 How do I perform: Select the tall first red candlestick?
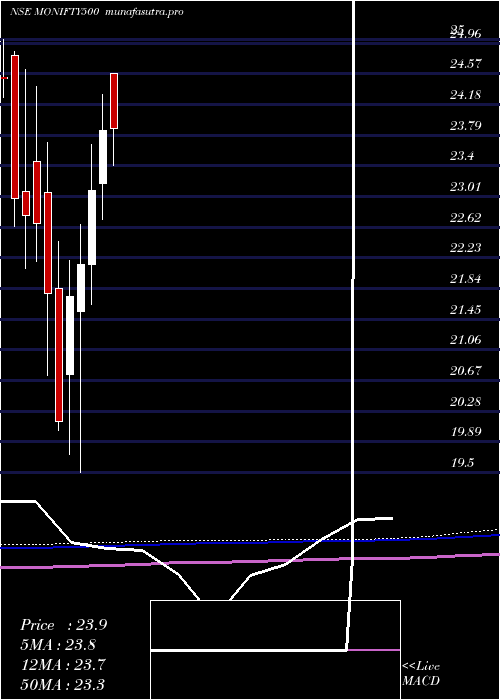(15, 127)
